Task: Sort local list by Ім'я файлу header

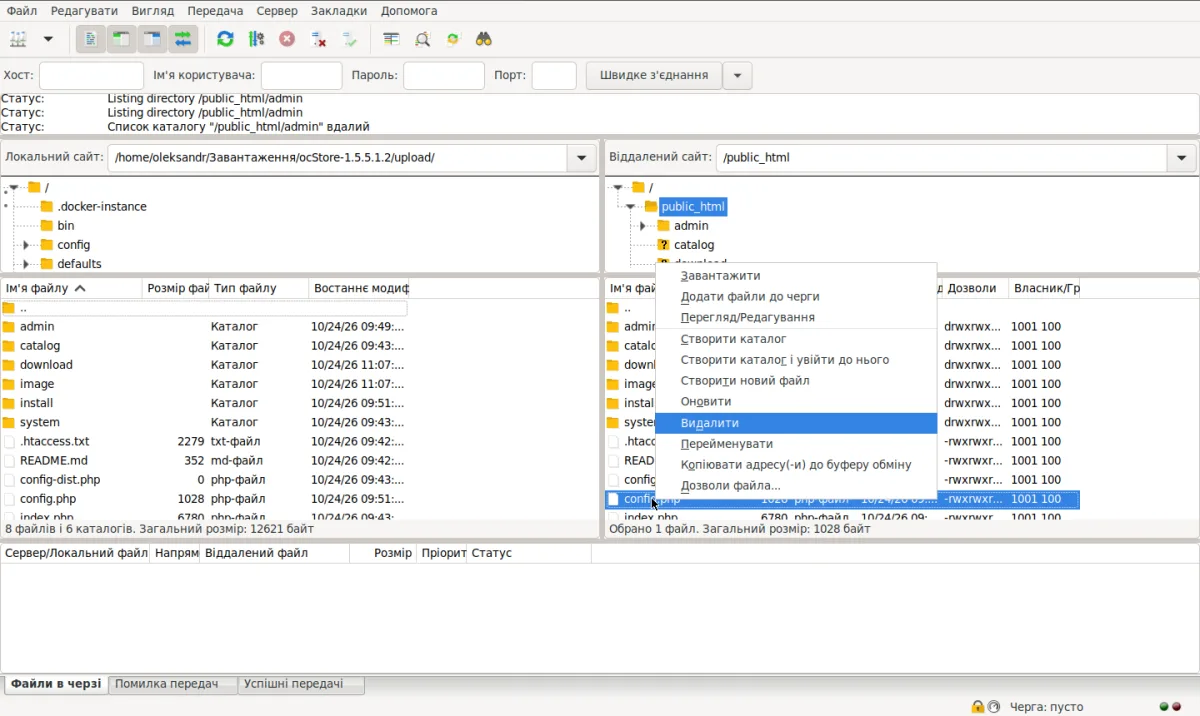Action: (71, 288)
